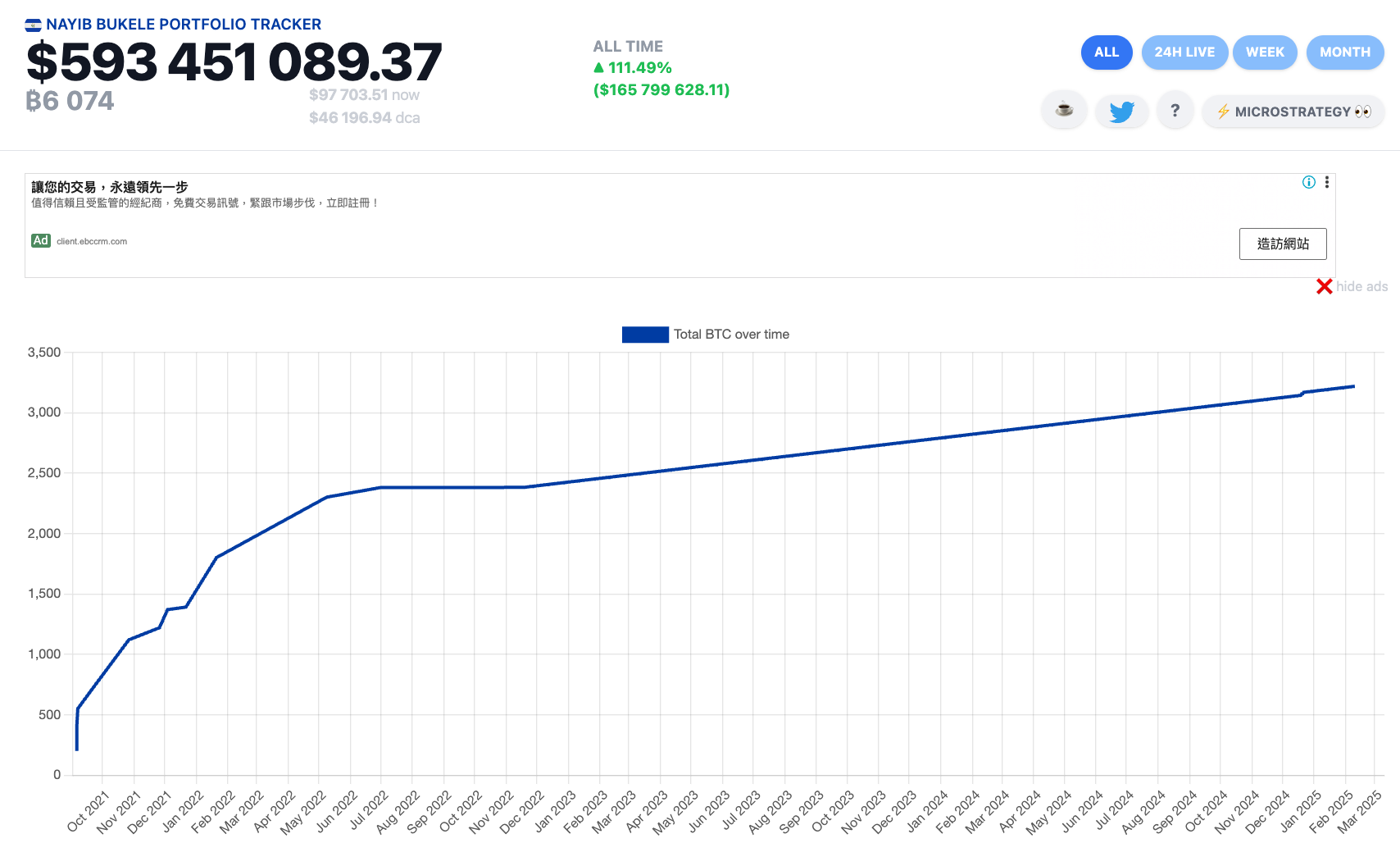
Task: Click the ad headline text in Chinese
Action: [110, 187]
